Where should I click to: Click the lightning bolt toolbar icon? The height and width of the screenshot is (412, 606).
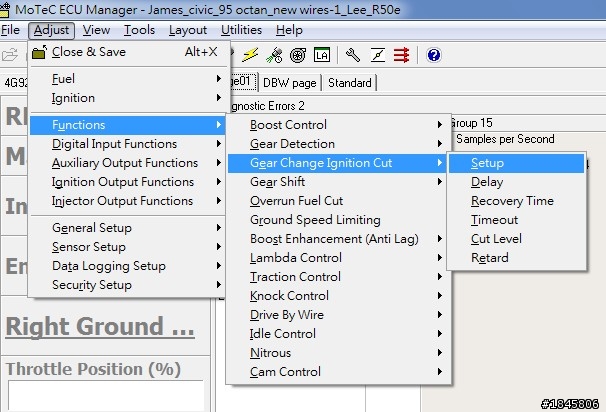pos(250,55)
